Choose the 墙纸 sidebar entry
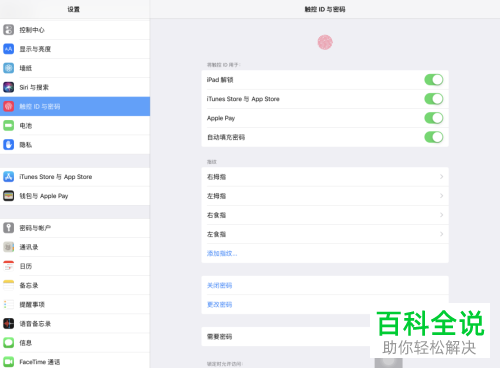The height and width of the screenshot is (368, 500). (75, 68)
